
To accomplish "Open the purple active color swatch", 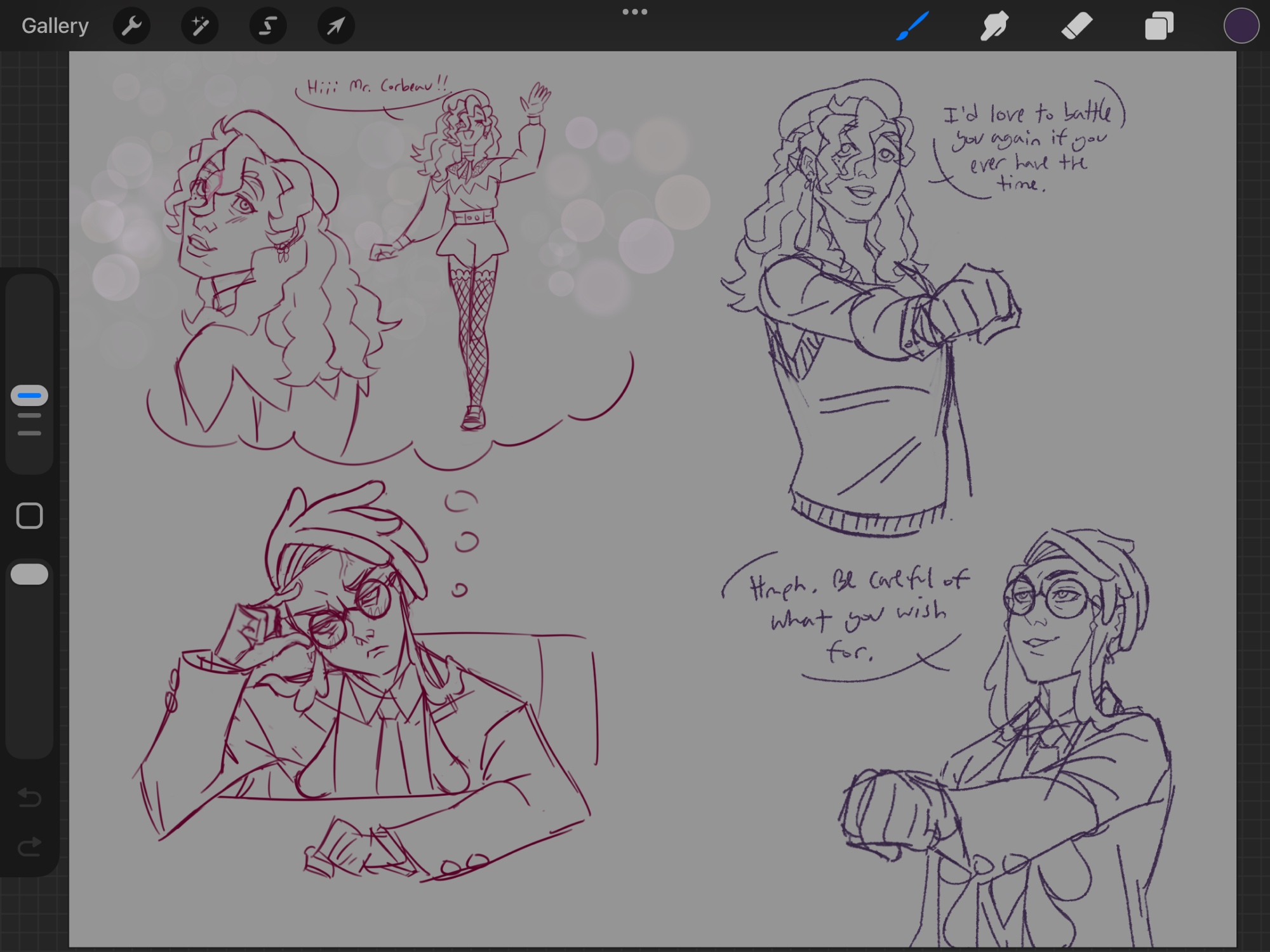I will (x=1241, y=26).
